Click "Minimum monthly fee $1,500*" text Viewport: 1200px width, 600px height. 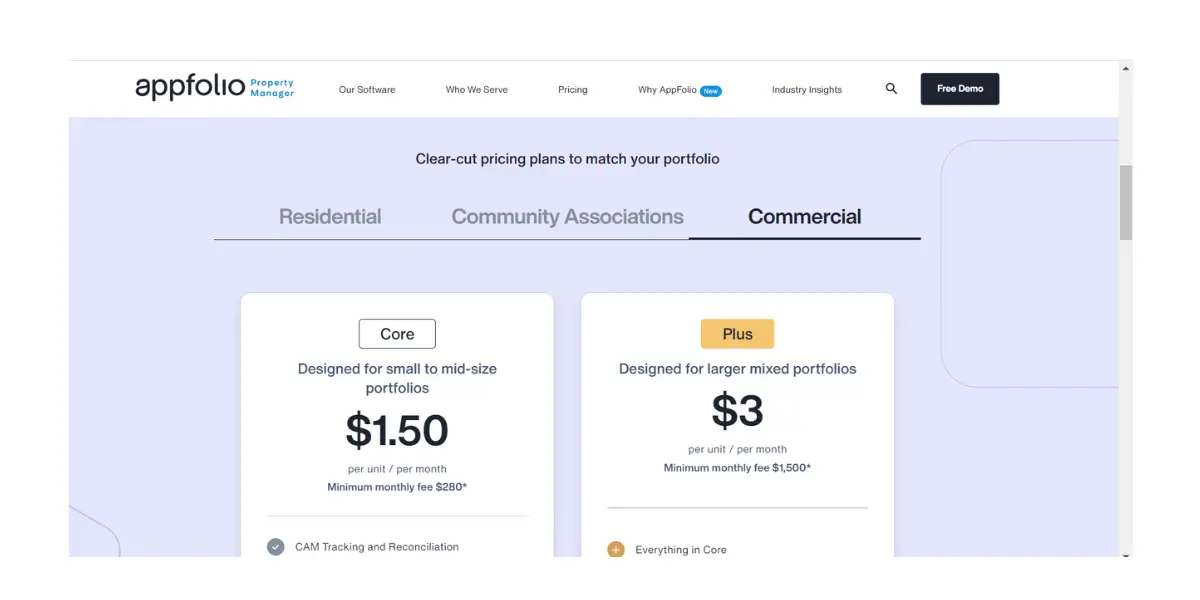737,467
